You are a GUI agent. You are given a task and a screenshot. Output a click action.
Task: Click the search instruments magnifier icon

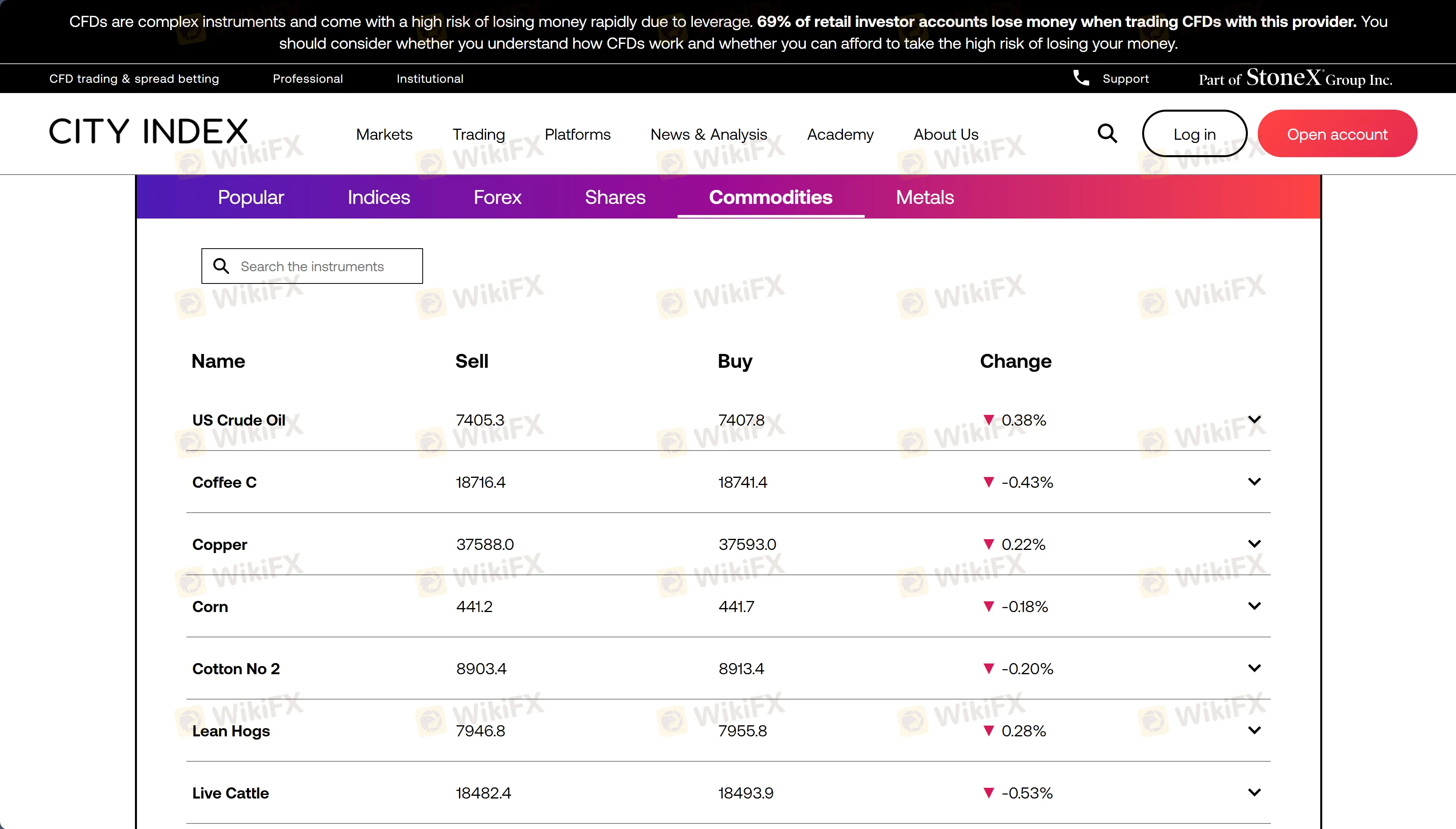(x=221, y=266)
